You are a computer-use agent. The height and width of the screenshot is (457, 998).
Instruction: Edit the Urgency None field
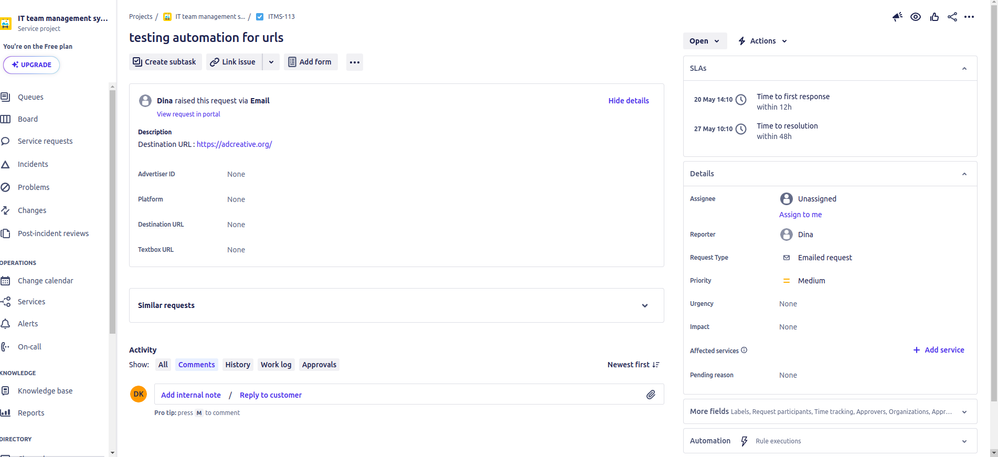[788, 304]
